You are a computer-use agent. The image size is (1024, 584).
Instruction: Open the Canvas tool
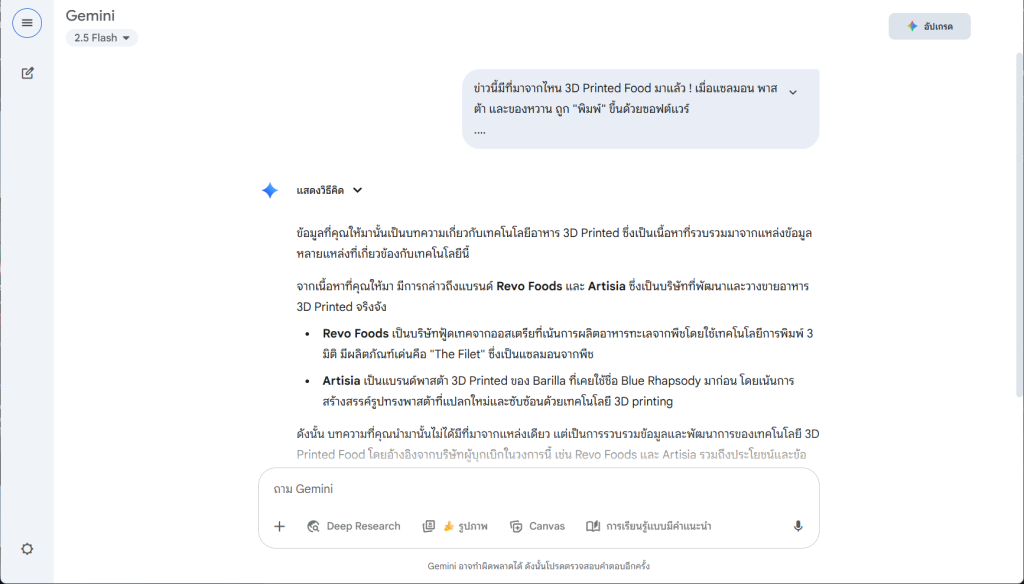click(537, 526)
